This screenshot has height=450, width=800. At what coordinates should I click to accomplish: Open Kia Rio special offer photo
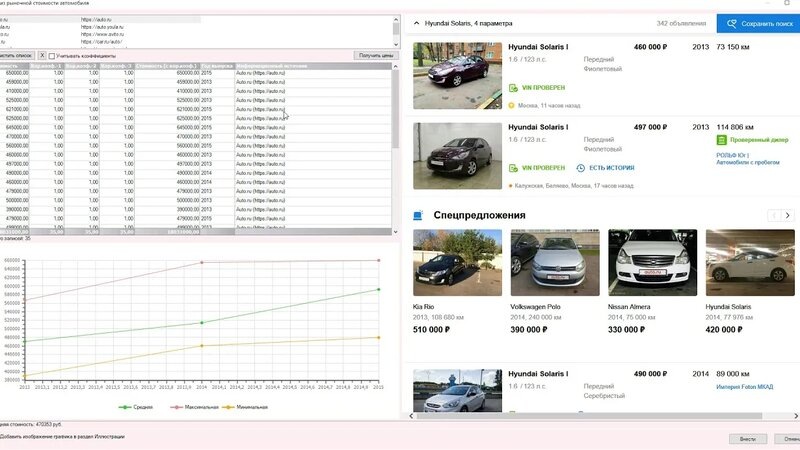point(457,262)
